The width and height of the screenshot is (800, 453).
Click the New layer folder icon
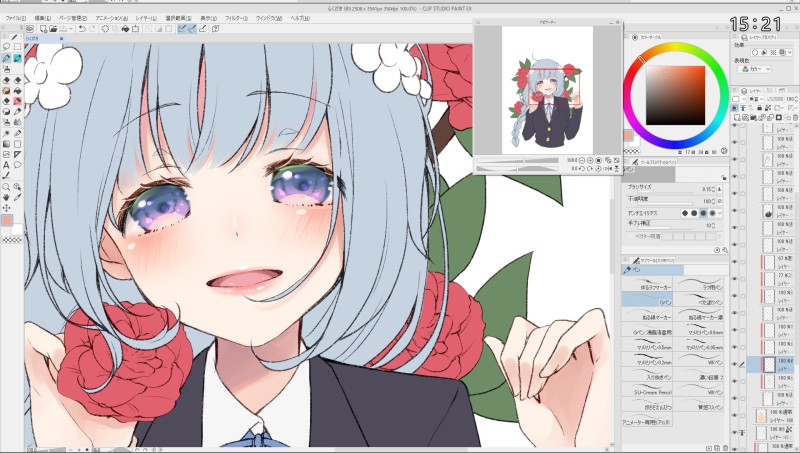tap(754, 117)
